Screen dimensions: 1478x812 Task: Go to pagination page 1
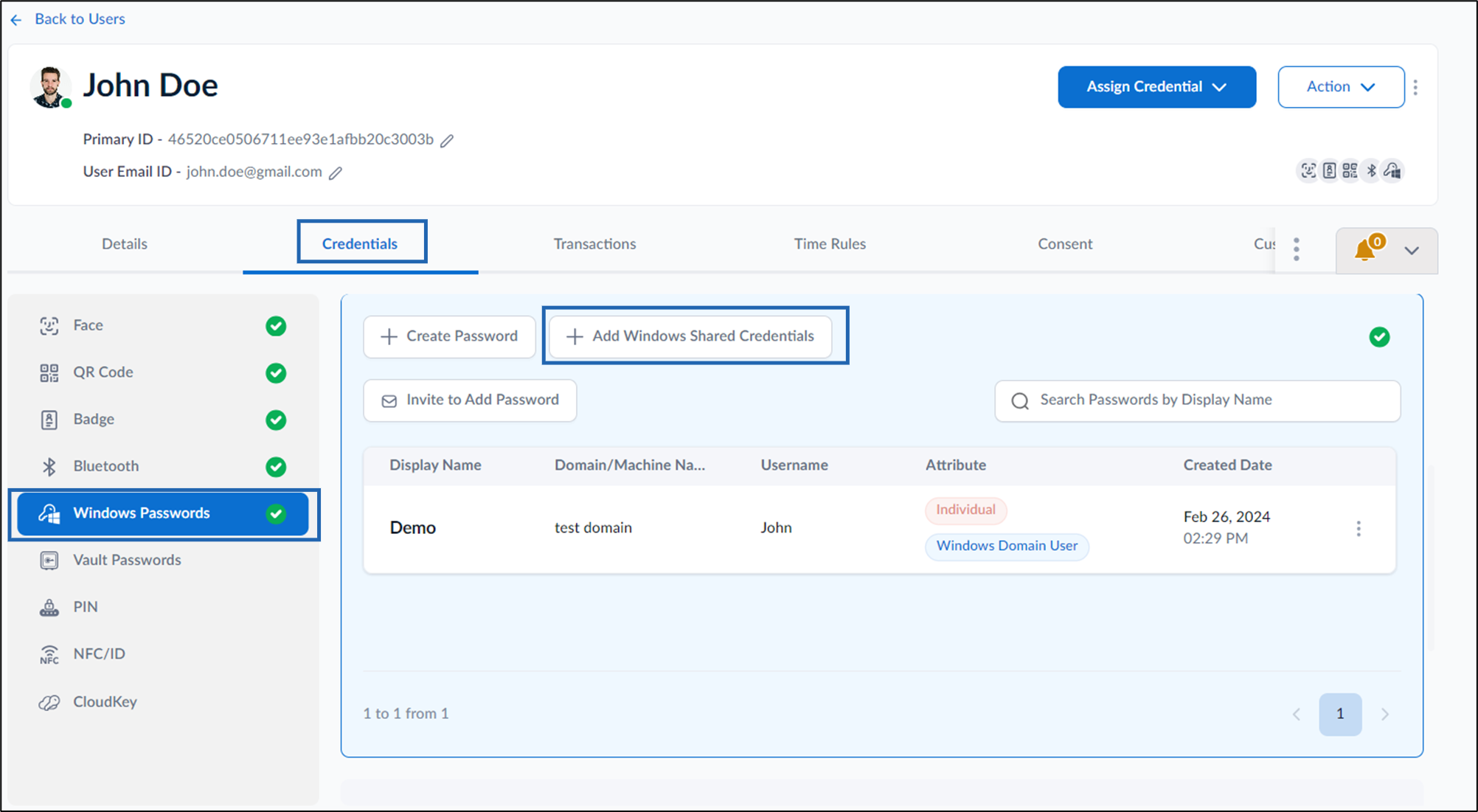[x=1340, y=714]
